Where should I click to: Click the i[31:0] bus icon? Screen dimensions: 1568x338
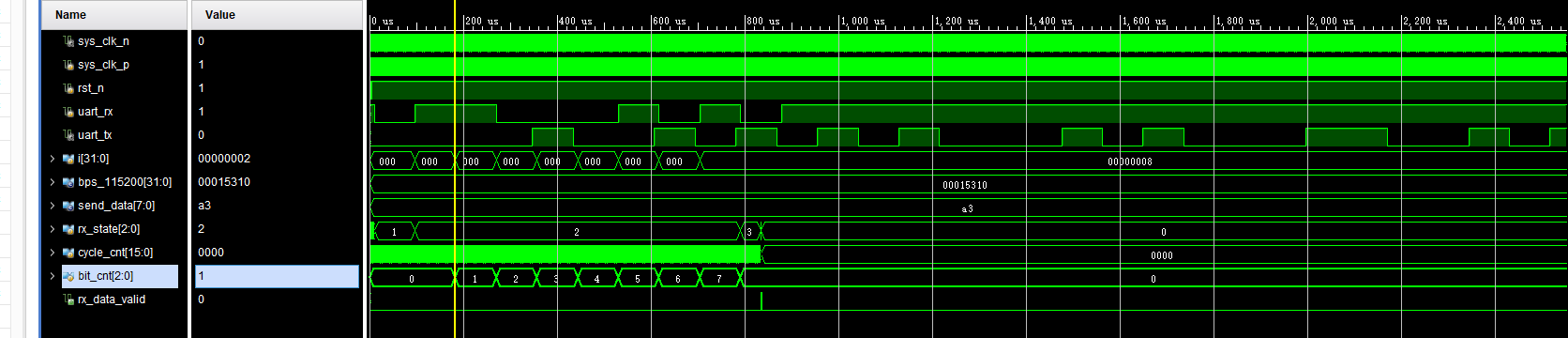[x=68, y=159]
